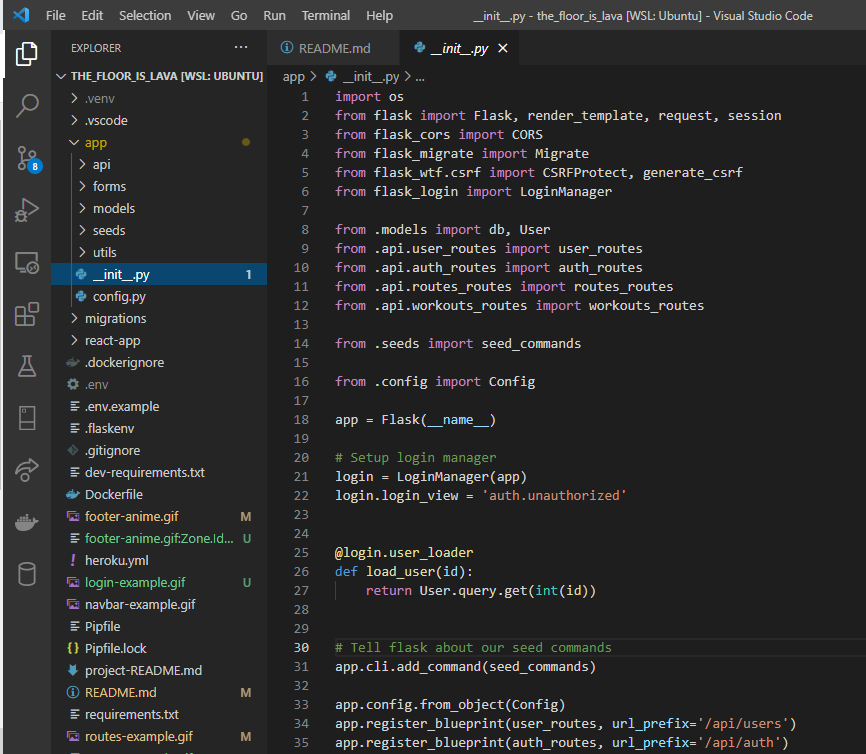Open the Search view icon
This screenshot has height=754, width=866.
point(27,105)
